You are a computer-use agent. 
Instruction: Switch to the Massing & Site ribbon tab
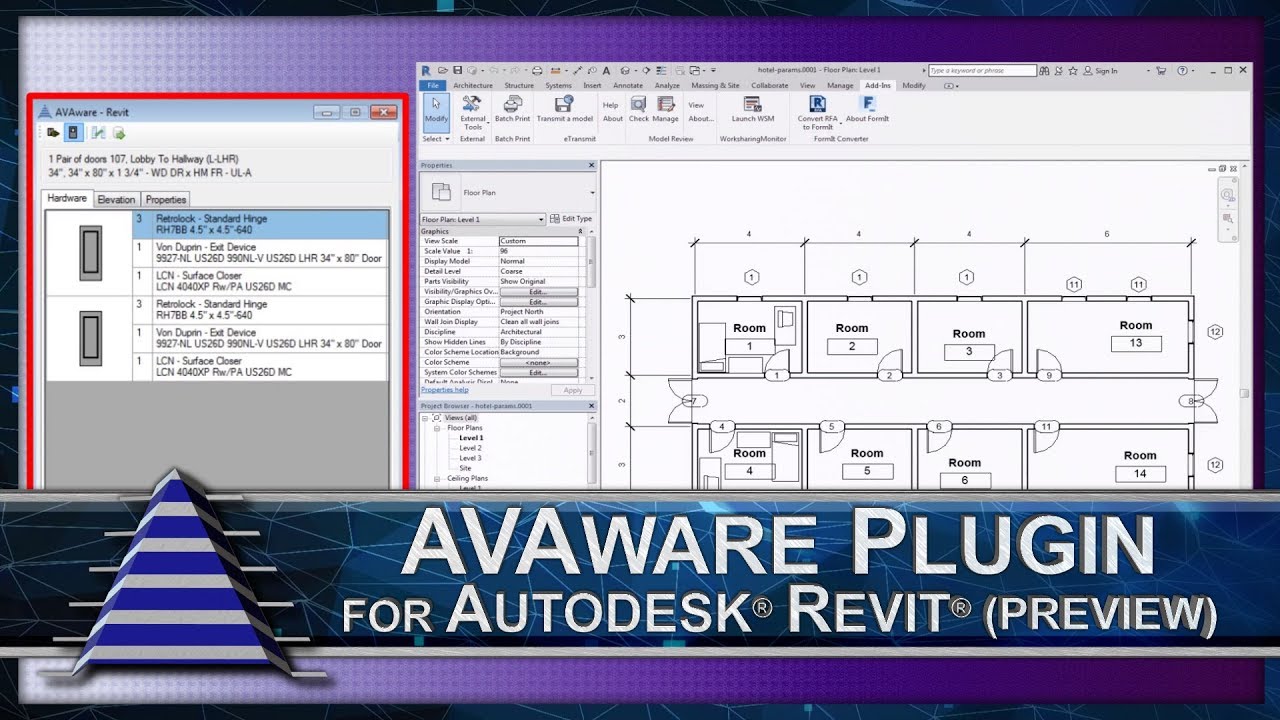[x=715, y=86]
